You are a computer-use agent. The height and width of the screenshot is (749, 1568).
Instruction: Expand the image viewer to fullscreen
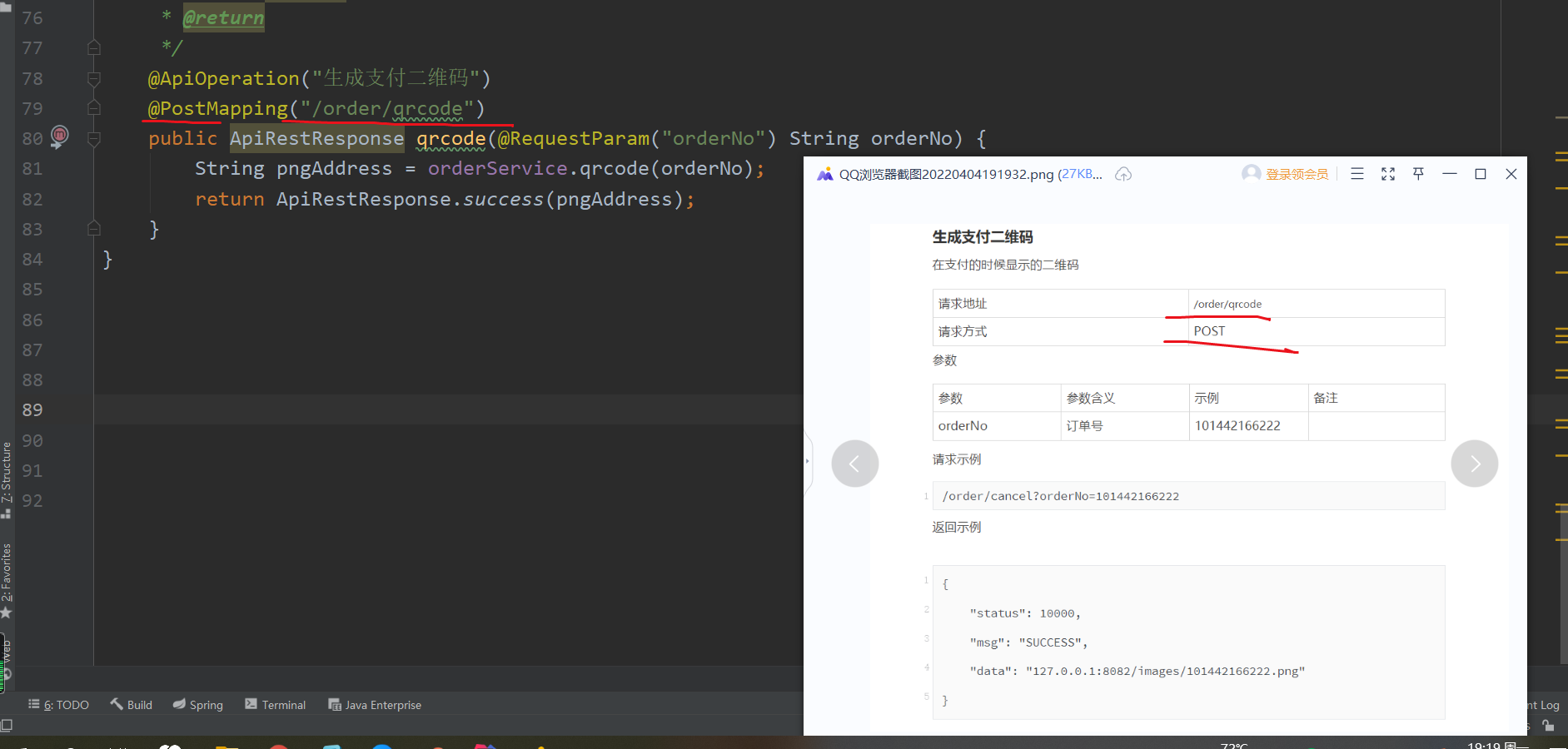1387,174
